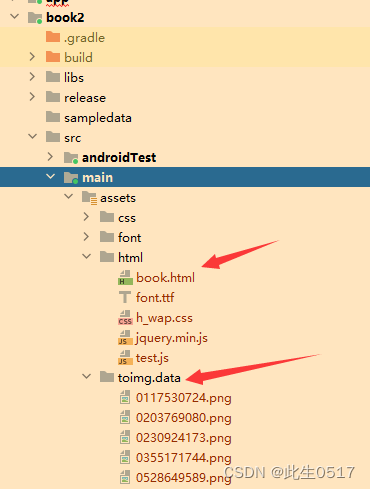Select the build folder name

[78, 57]
